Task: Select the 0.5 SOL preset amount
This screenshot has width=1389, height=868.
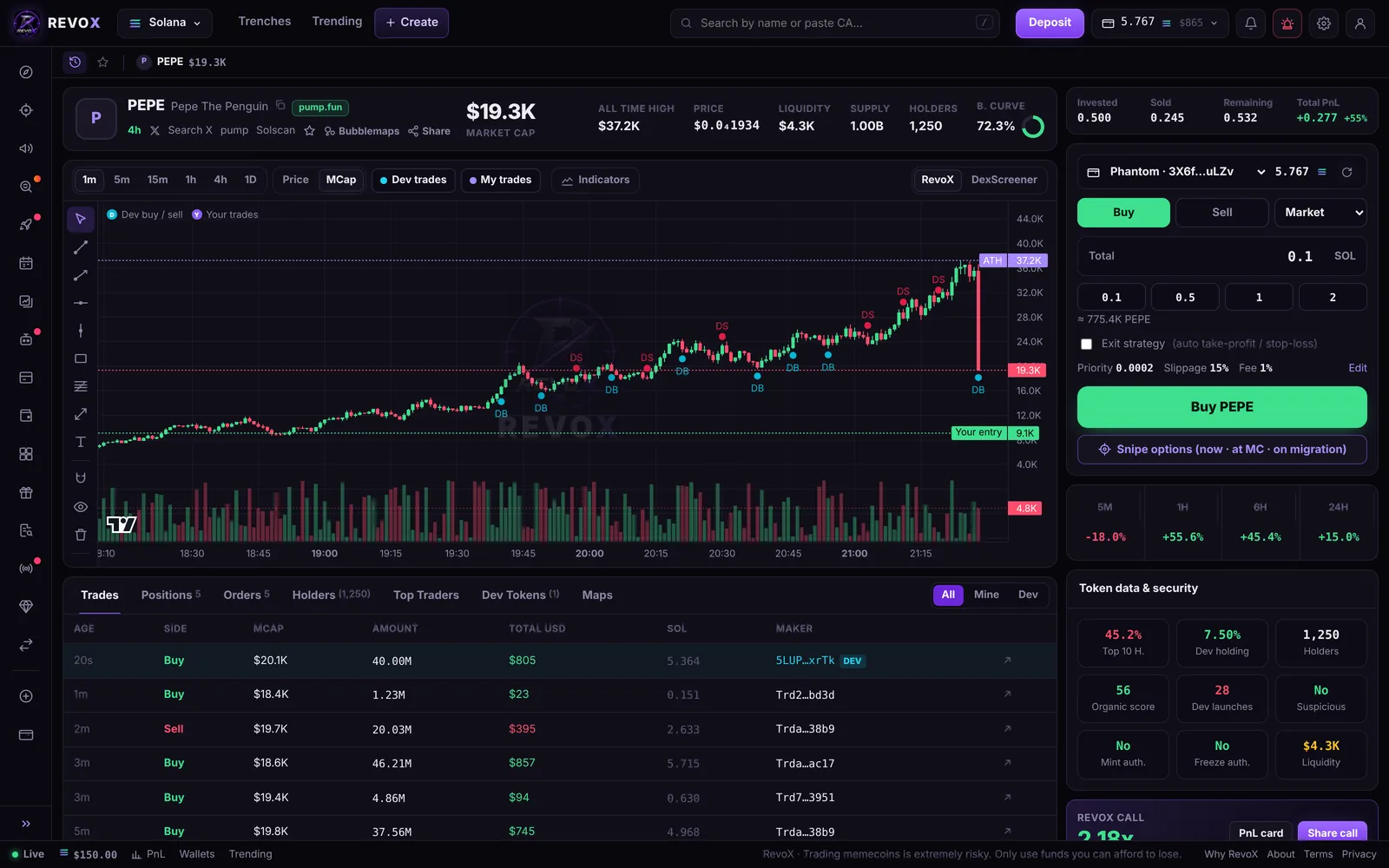Action: click(x=1185, y=297)
